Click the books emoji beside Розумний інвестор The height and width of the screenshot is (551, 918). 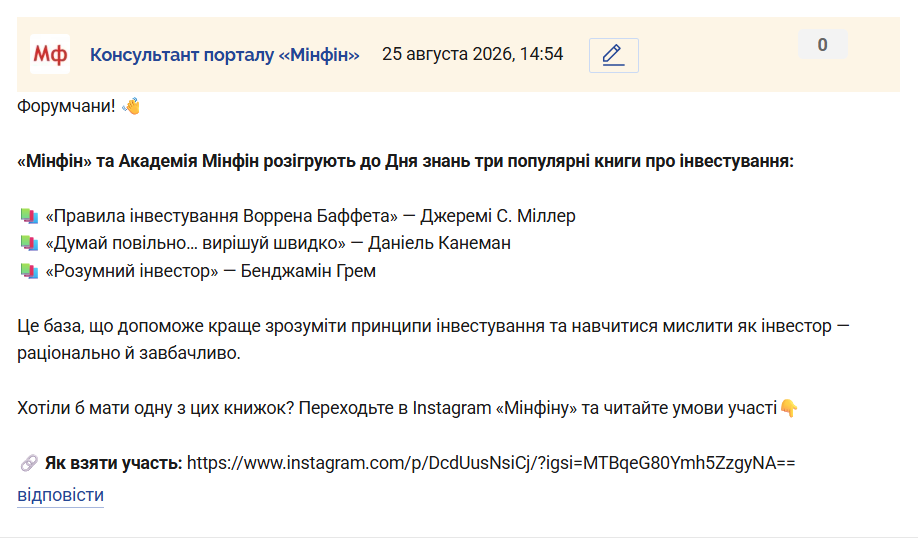click(x=29, y=271)
